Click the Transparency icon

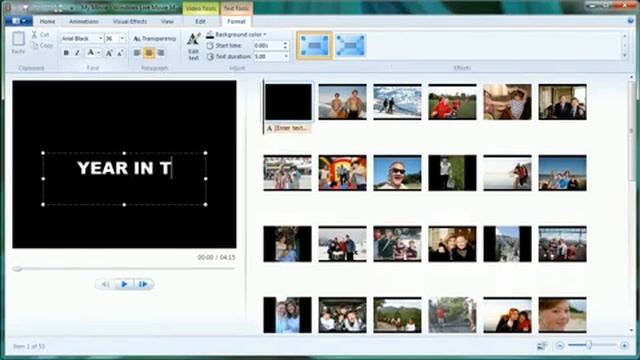click(137, 39)
